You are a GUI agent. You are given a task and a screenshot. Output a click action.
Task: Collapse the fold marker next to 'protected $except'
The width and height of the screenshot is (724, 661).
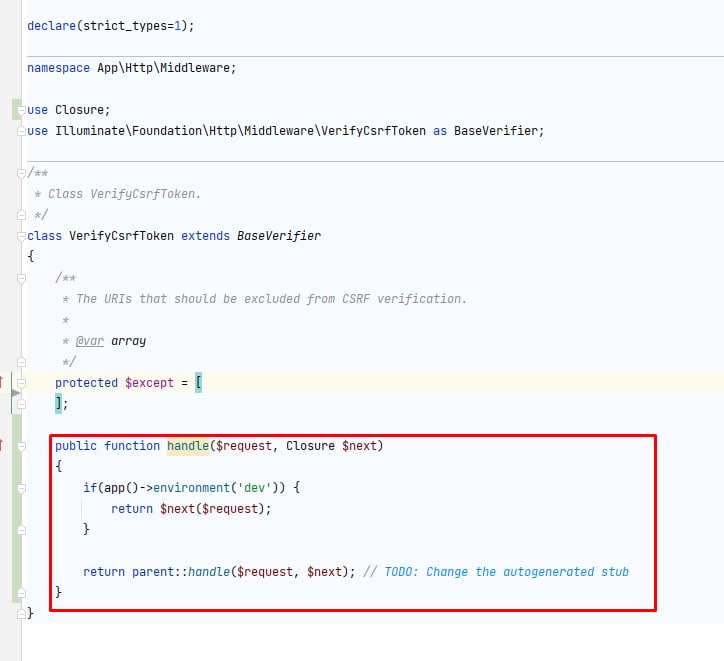point(21,383)
